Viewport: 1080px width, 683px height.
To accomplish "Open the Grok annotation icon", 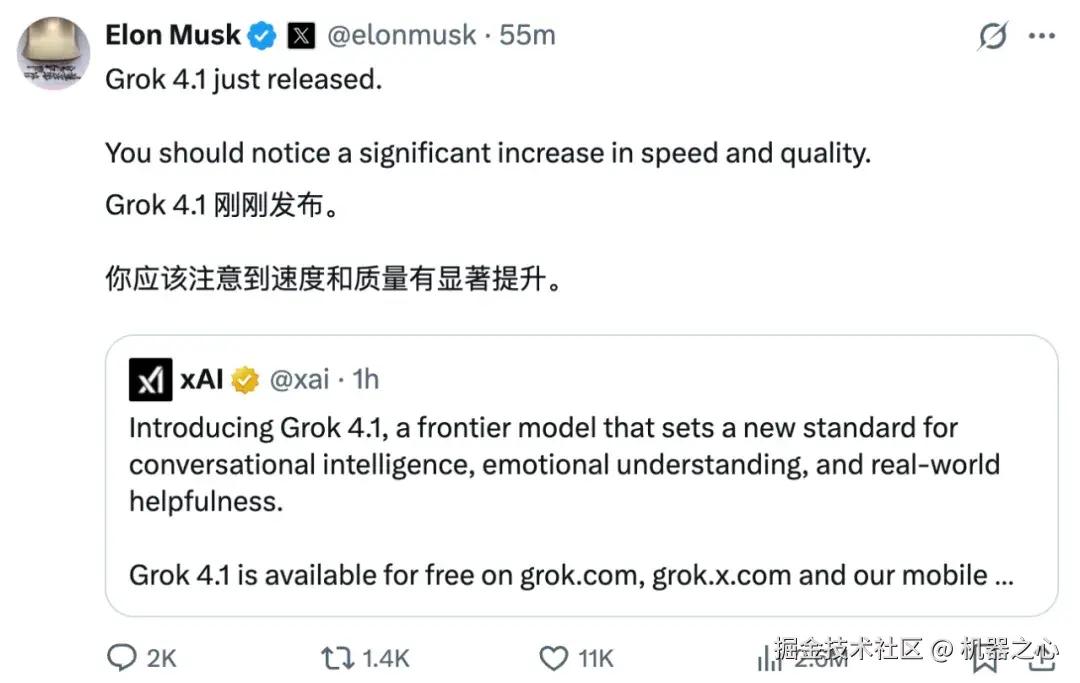I will coord(991,36).
